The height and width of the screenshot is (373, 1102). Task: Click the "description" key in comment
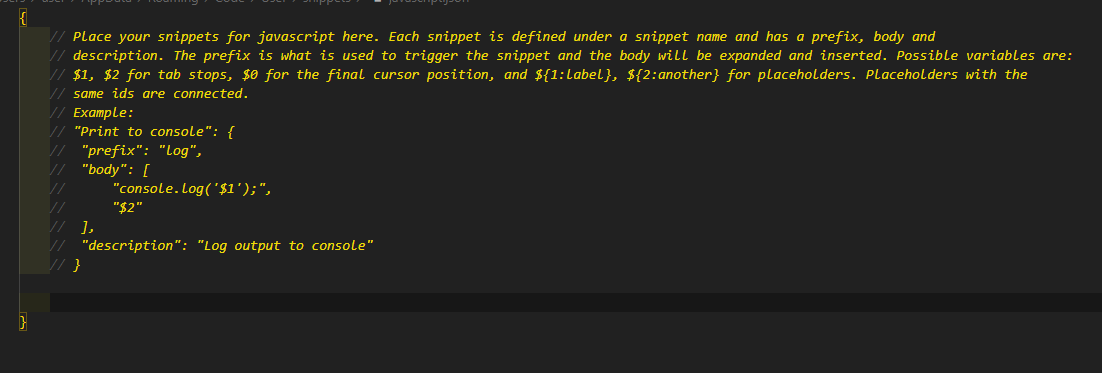coord(131,245)
